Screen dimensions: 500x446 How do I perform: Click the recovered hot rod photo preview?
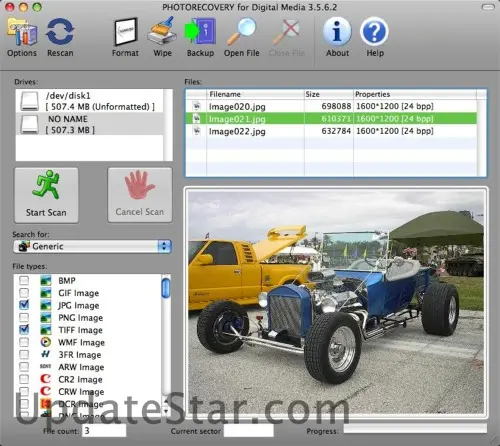336,302
